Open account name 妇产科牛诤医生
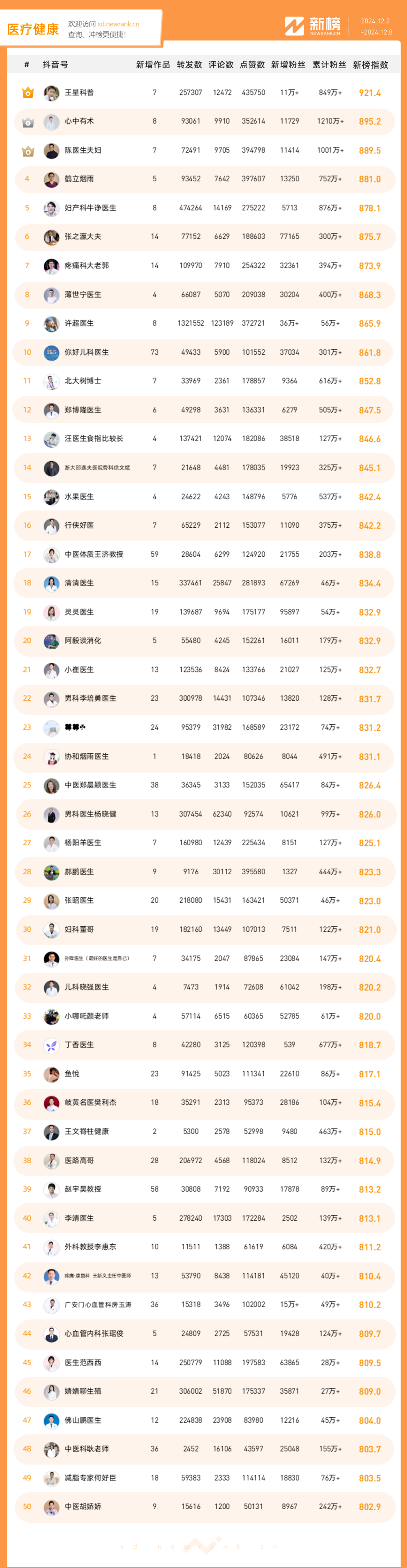Viewport: 407px width, 1568px height. pyautogui.click(x=91, y=208)
